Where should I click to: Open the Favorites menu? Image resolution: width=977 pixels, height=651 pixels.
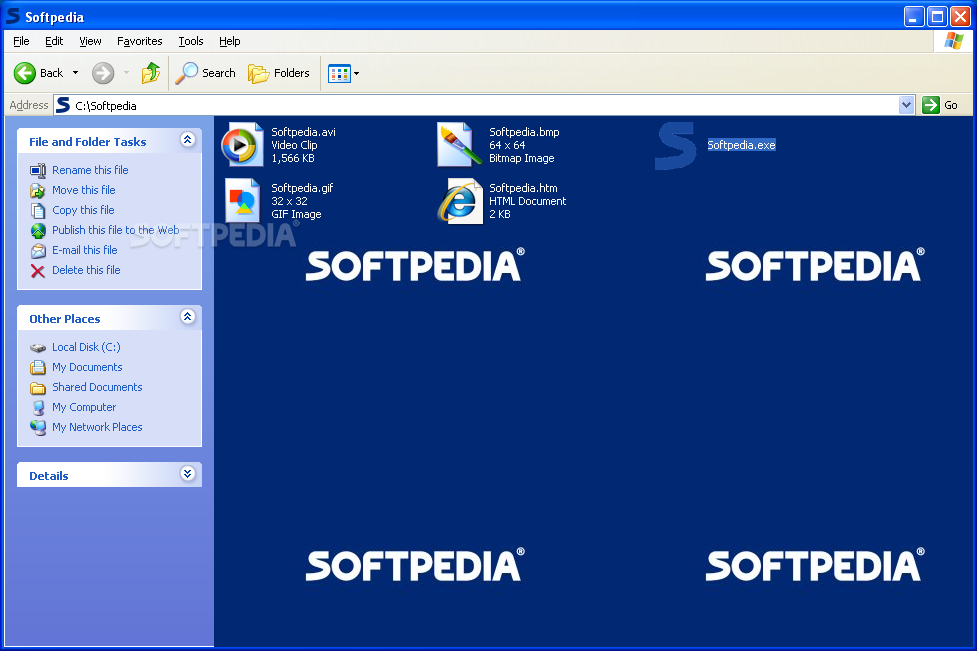[x=140, y=41]
